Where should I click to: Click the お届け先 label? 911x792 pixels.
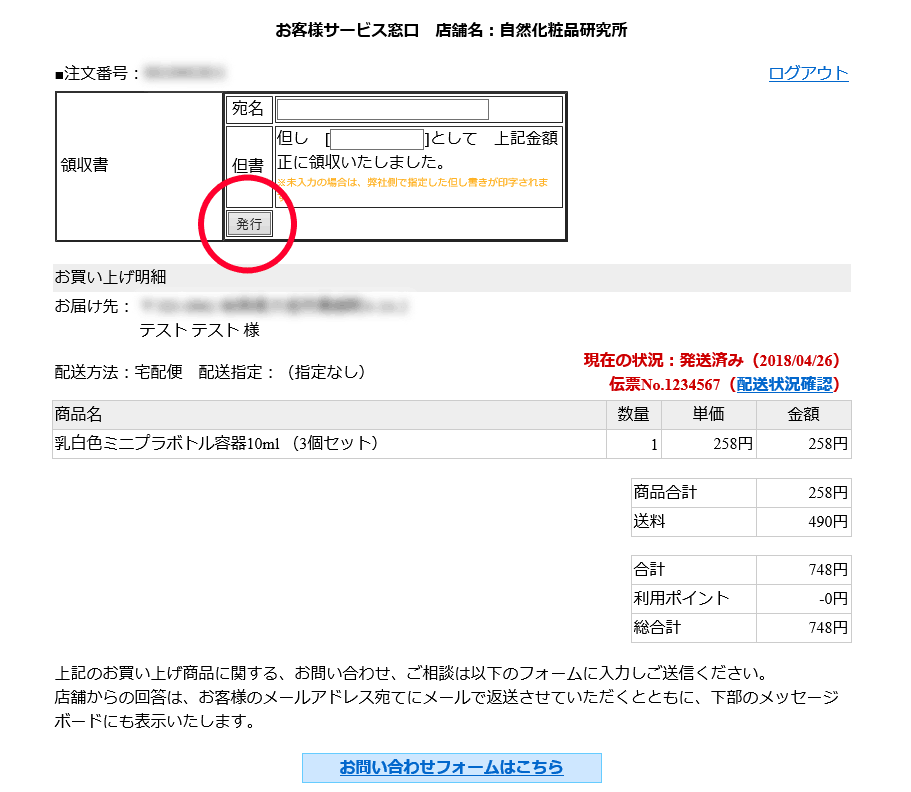[x=93, y=306]
